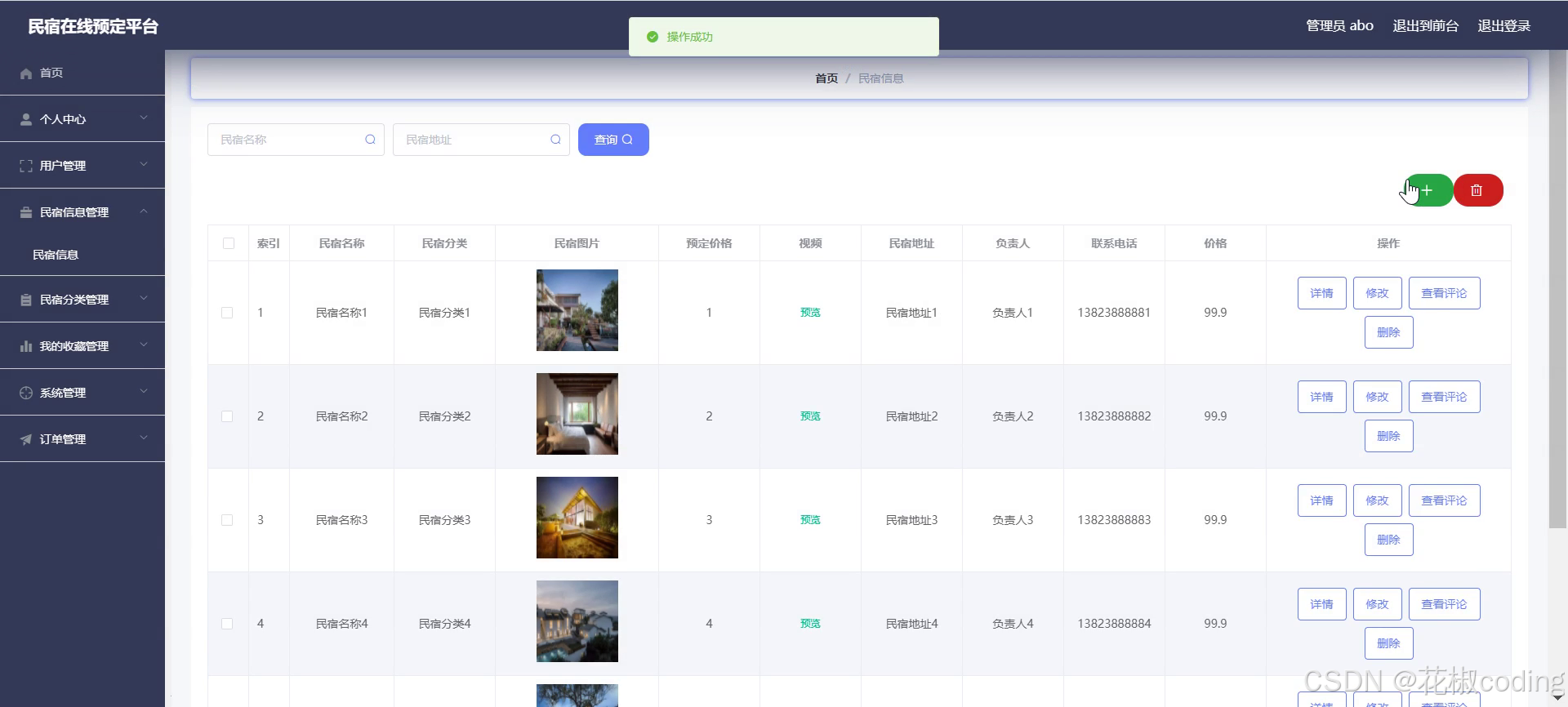Click 查看评论 button for 民宿名称2
The height and width of the screenshot is (707, 1568).
coord(1444,397)
